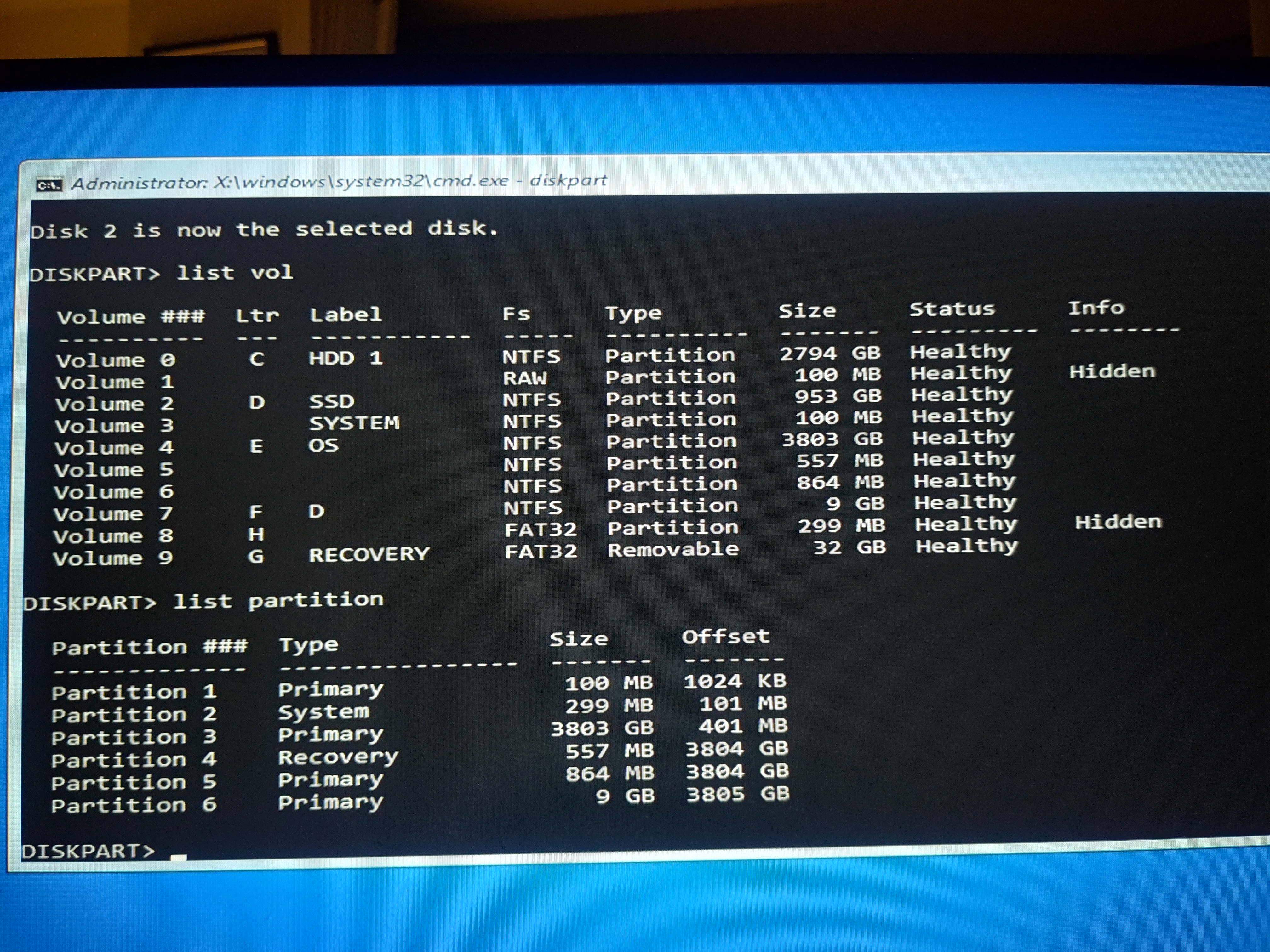Click the 'SSD' volume label
Image resolution: width=1270 pixels, height=952 pixels.
tap(332, 401)
